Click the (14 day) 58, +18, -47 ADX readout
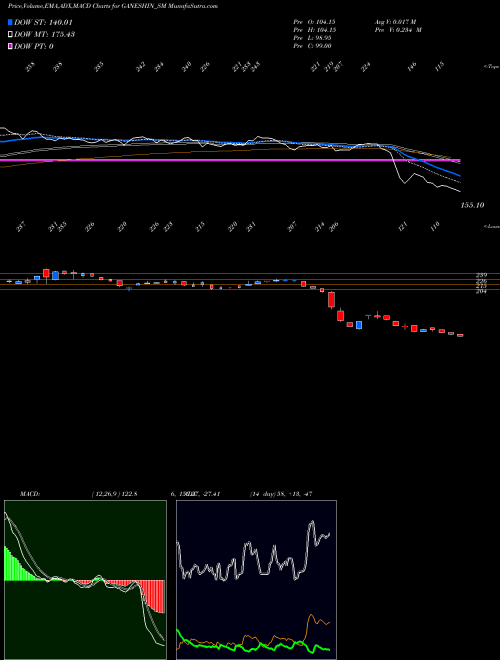 [281, 494]
